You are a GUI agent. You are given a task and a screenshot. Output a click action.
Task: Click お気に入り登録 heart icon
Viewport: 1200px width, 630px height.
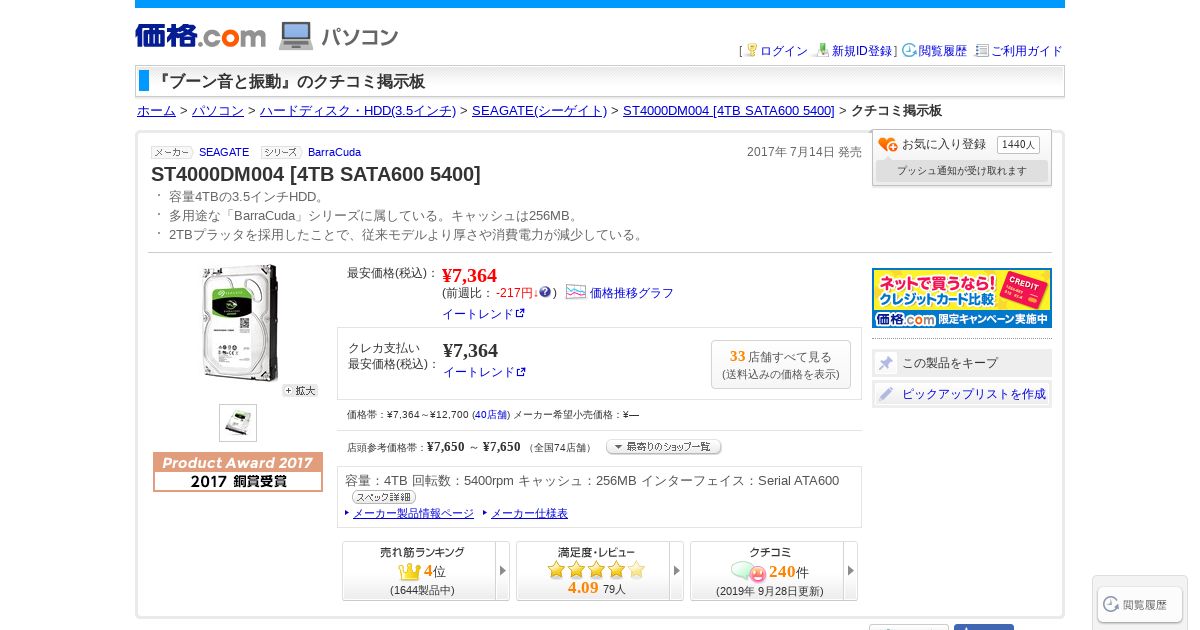(x=888, y=145)
